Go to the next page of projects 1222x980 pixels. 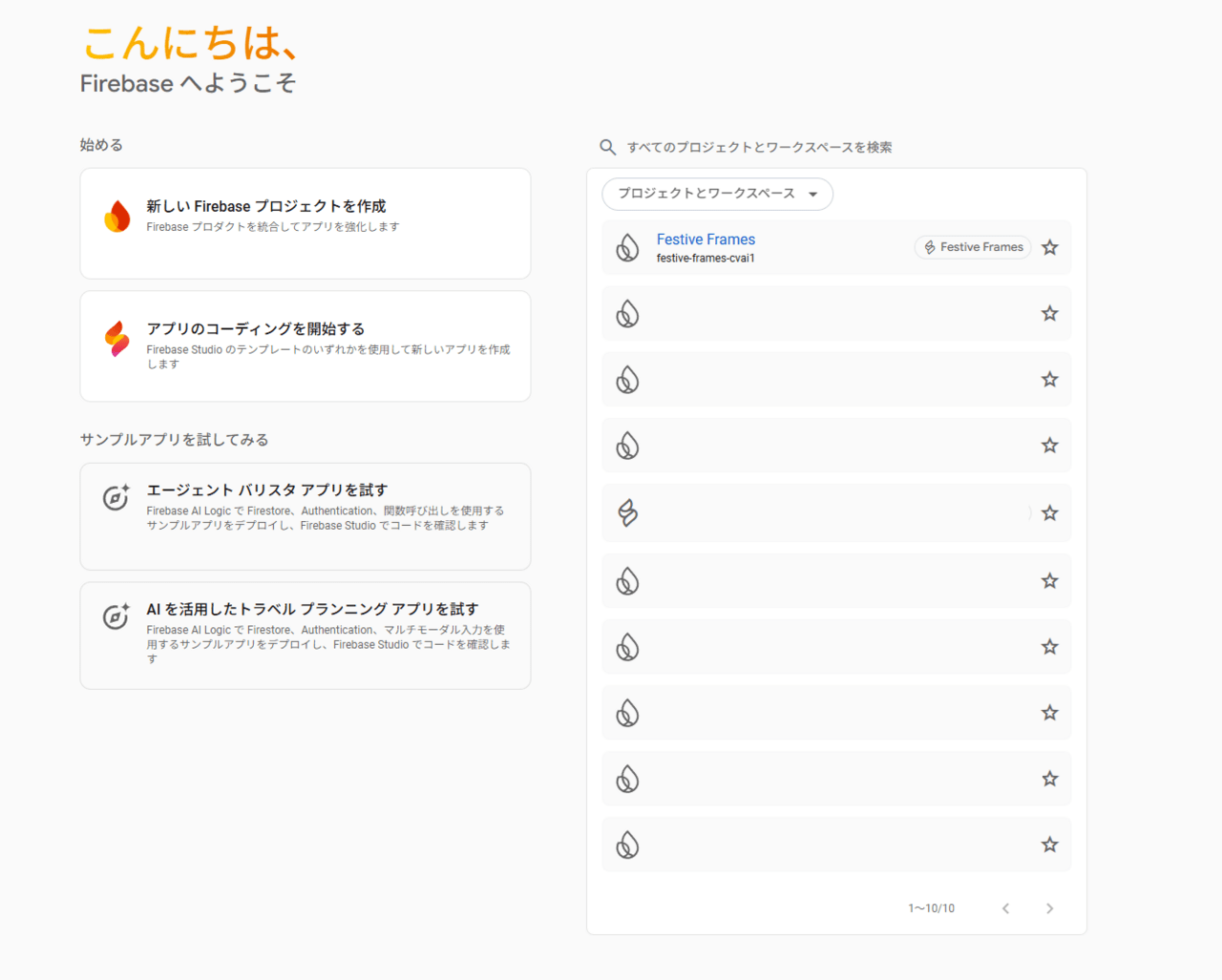(1049, 908)
